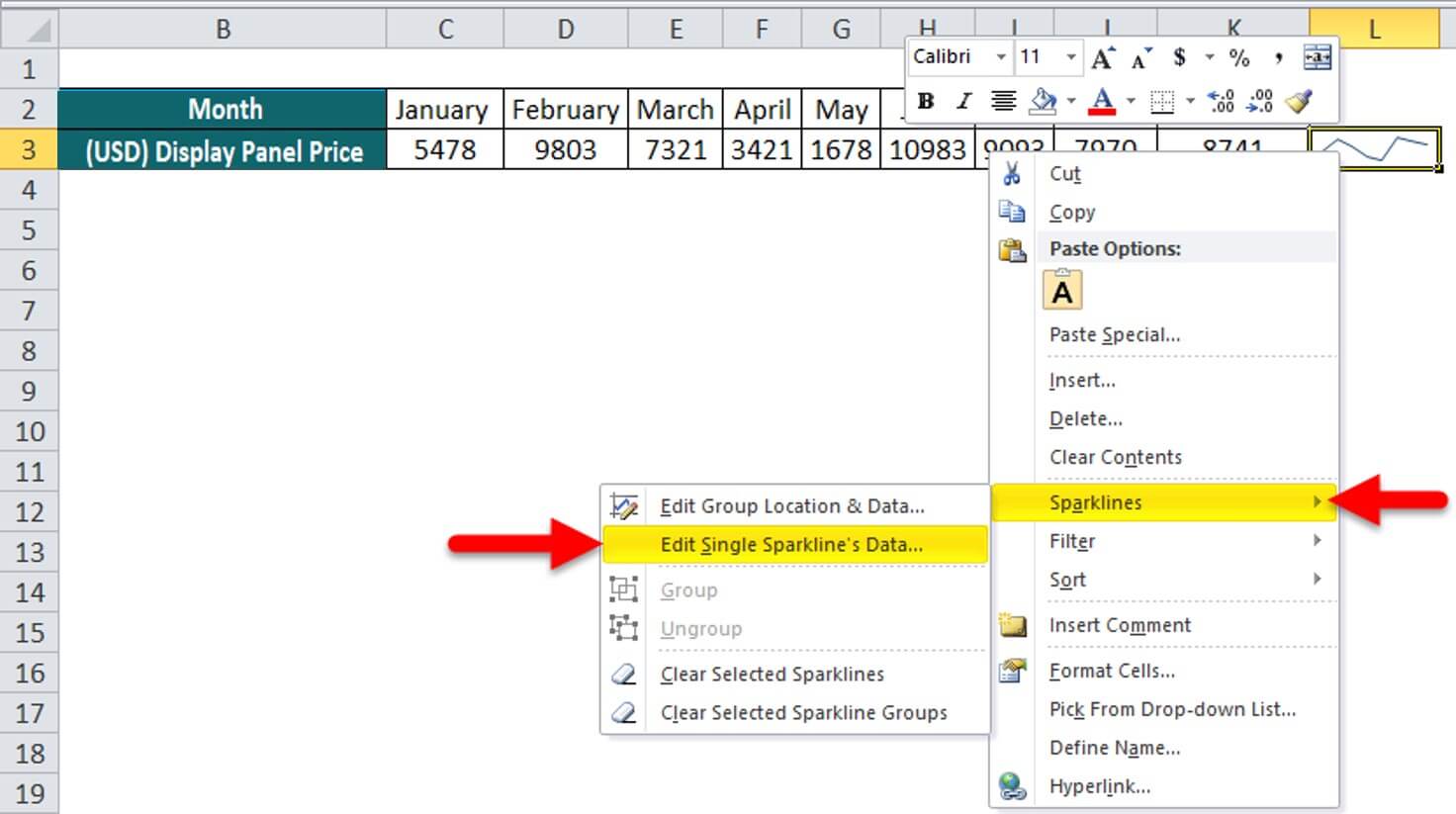Image resolution: width=1456 pixels, height=814 pixels.
Task: Click the February header cell
Action: pos(566,109)
